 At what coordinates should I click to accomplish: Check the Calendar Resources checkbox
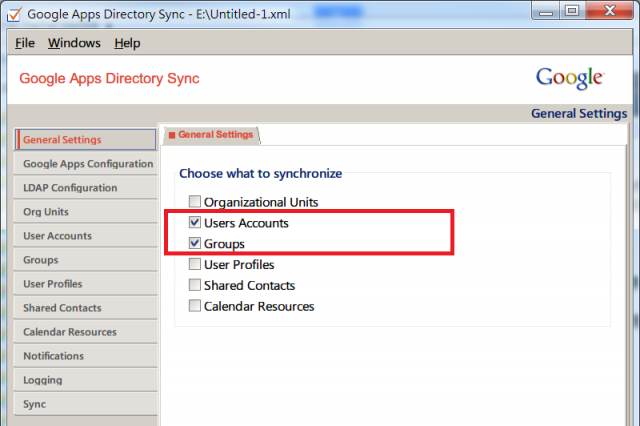(x=195, y=306)
